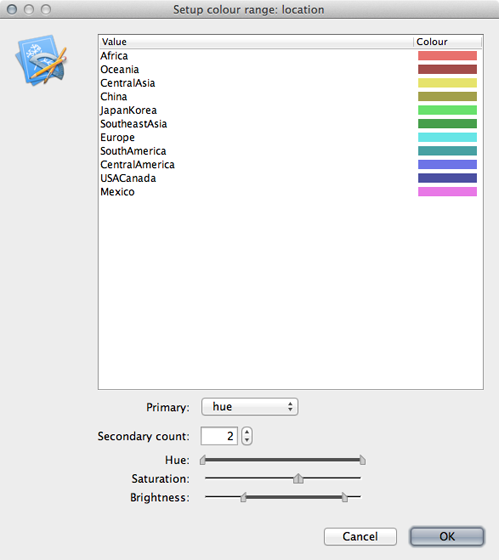Click the Colour column header
The width and height of the screenshot is (499, 560).
[x=448, y=42]
